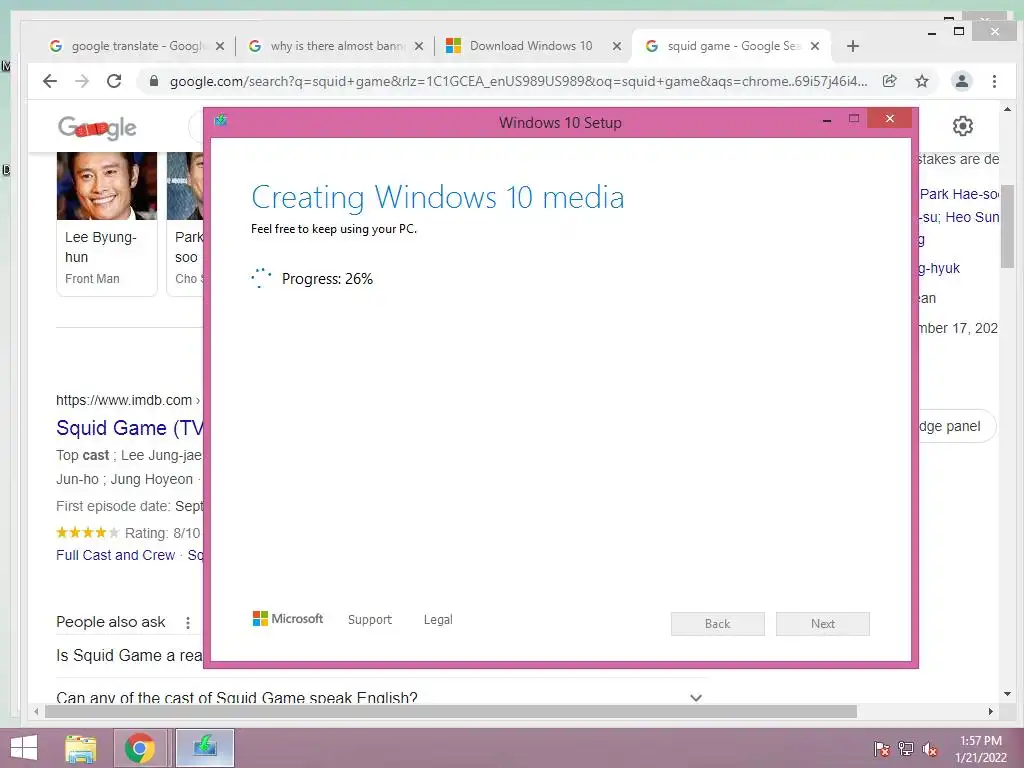Close the google translate tab

click(220, 46)
